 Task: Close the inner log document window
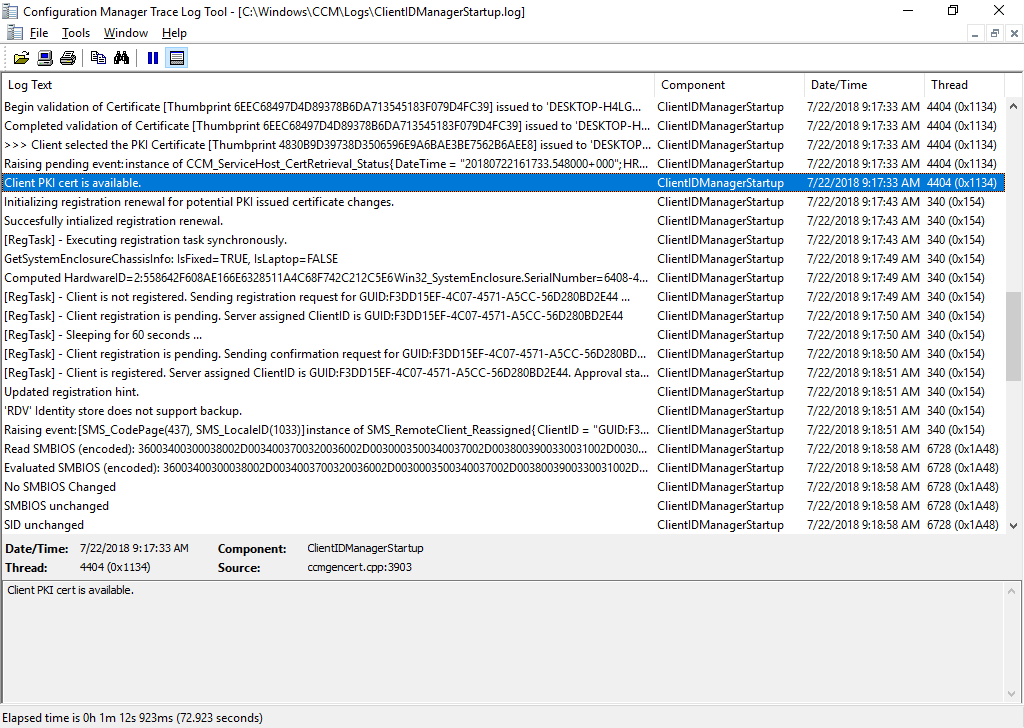tap(1014, 33)
